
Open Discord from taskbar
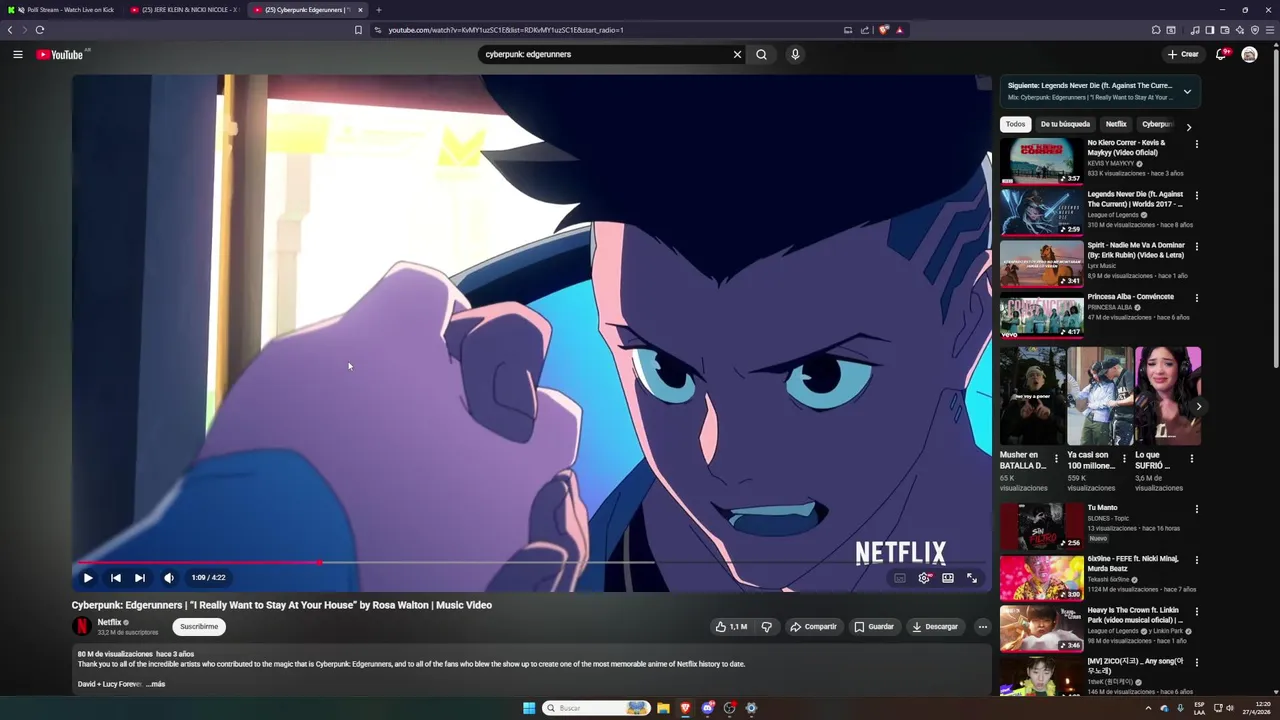708,708
